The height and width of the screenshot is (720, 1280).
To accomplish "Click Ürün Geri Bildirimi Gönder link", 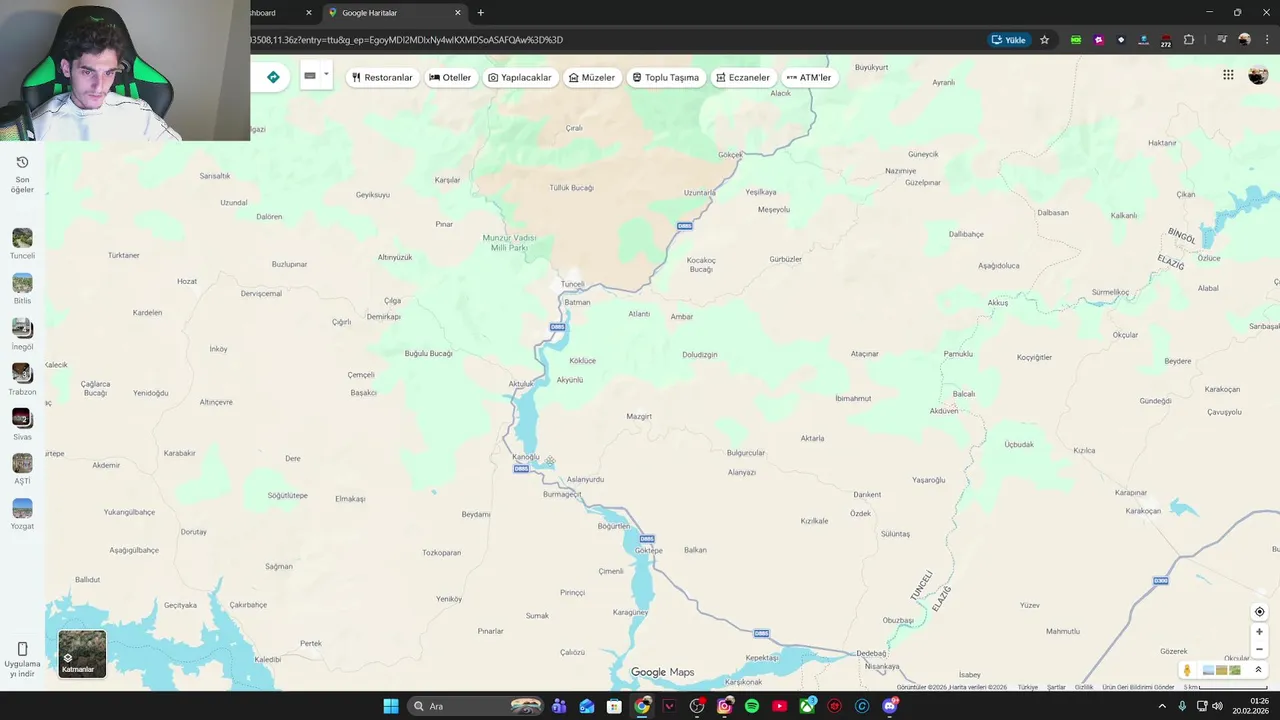I will click(1138, 687).
